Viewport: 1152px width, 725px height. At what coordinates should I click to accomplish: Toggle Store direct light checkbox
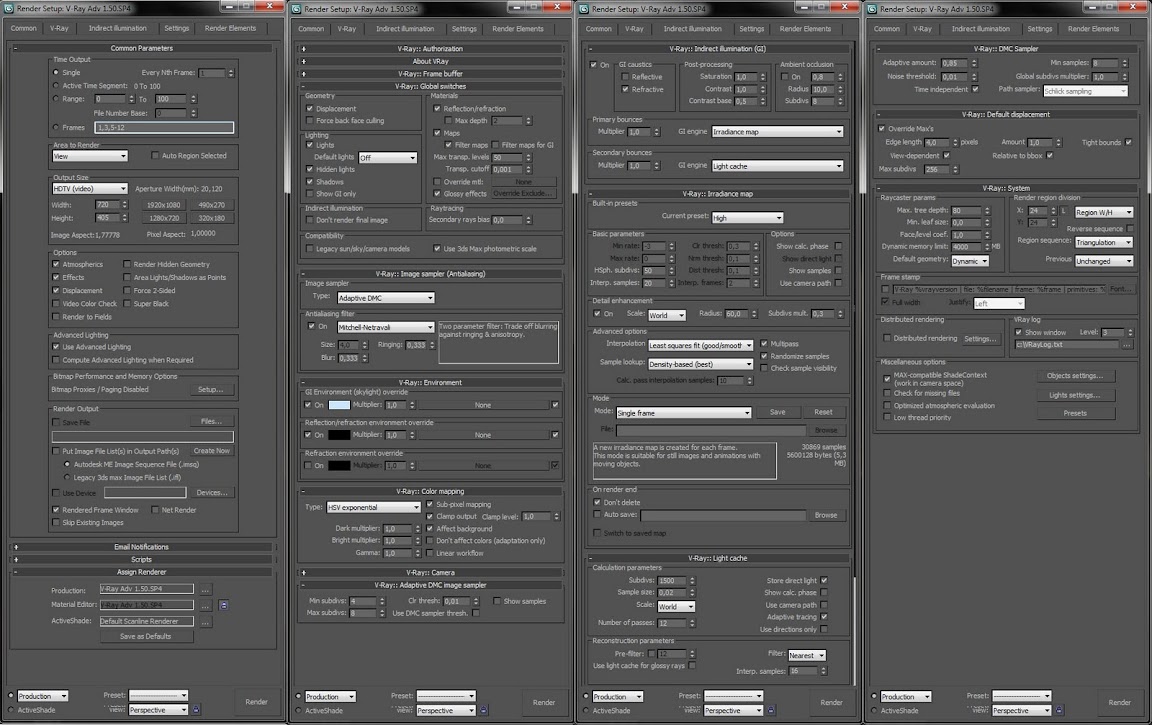[x=824, y=580]
